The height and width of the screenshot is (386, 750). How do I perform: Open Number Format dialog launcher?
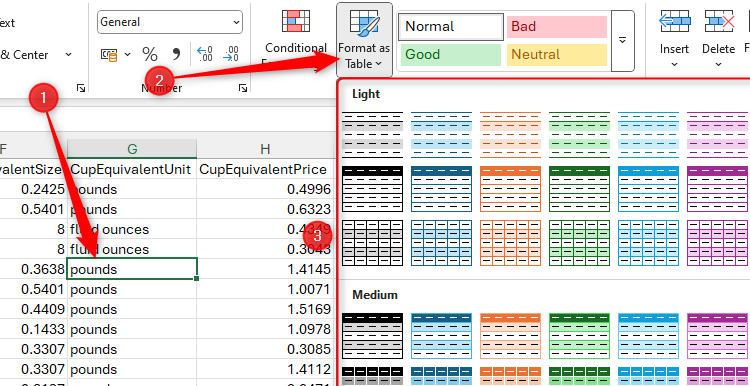[x=243, y=88]
